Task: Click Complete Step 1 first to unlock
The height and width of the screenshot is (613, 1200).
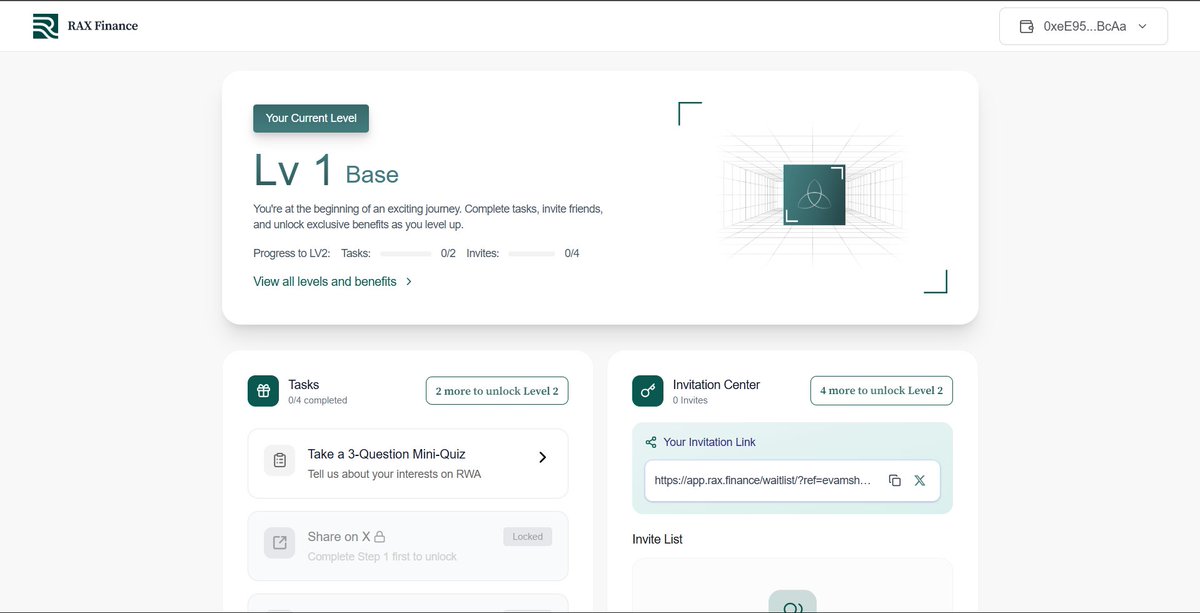Action: tap(382, 556)
